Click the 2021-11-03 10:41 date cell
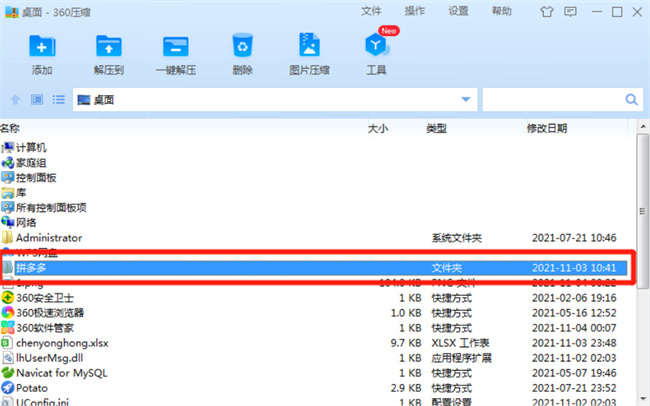The image size is (650, 406). tap(574, 268)
